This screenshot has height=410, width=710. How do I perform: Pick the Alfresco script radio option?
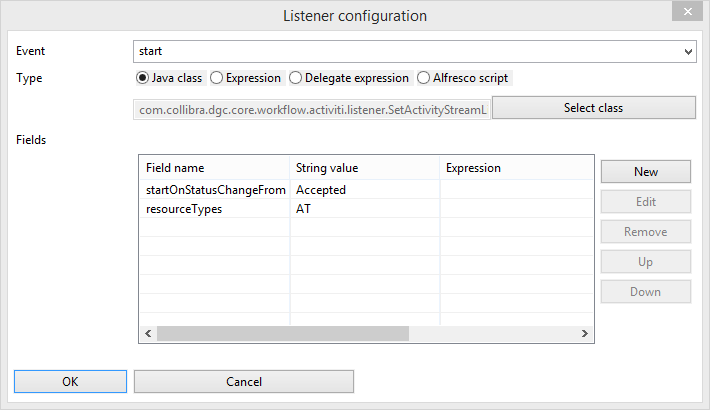click(423, 78)
